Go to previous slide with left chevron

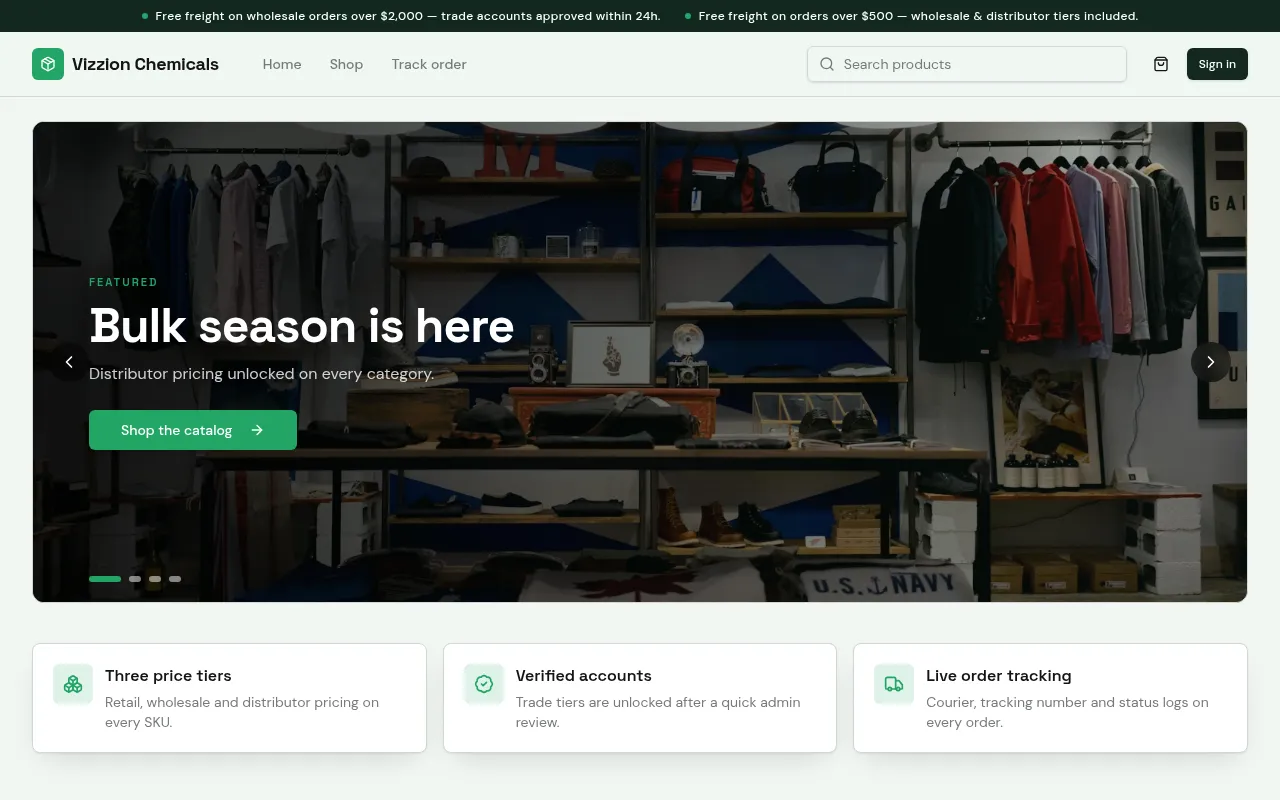point(69,362)
